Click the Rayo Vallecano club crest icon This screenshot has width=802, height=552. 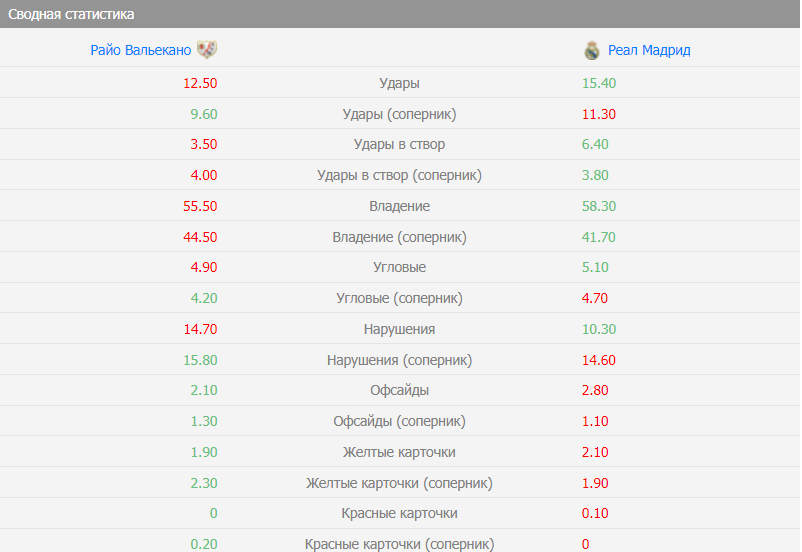[207, 50]
